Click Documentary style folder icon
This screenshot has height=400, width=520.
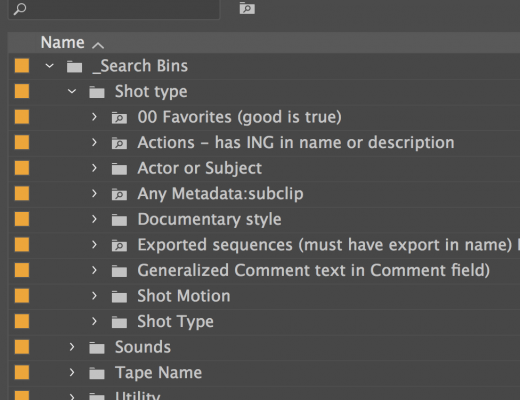pos(119,220)
